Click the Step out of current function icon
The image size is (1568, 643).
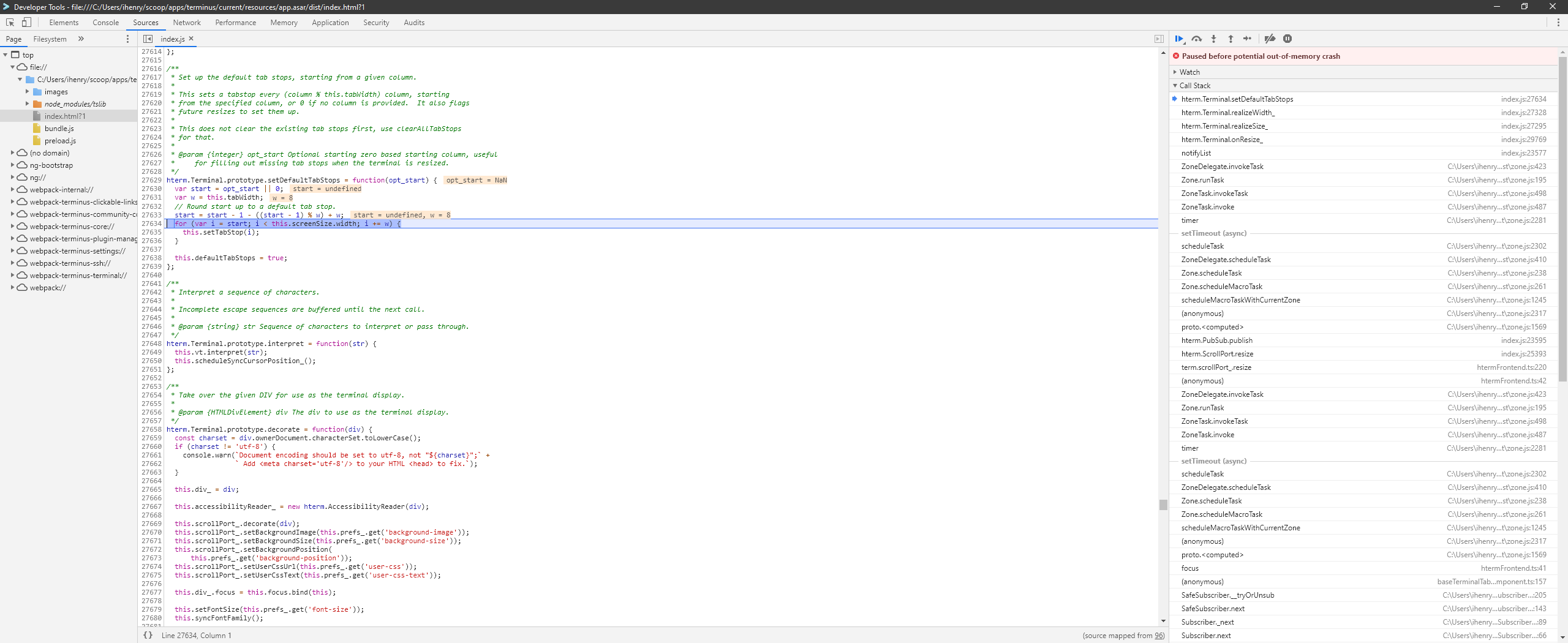point(1231,39)
